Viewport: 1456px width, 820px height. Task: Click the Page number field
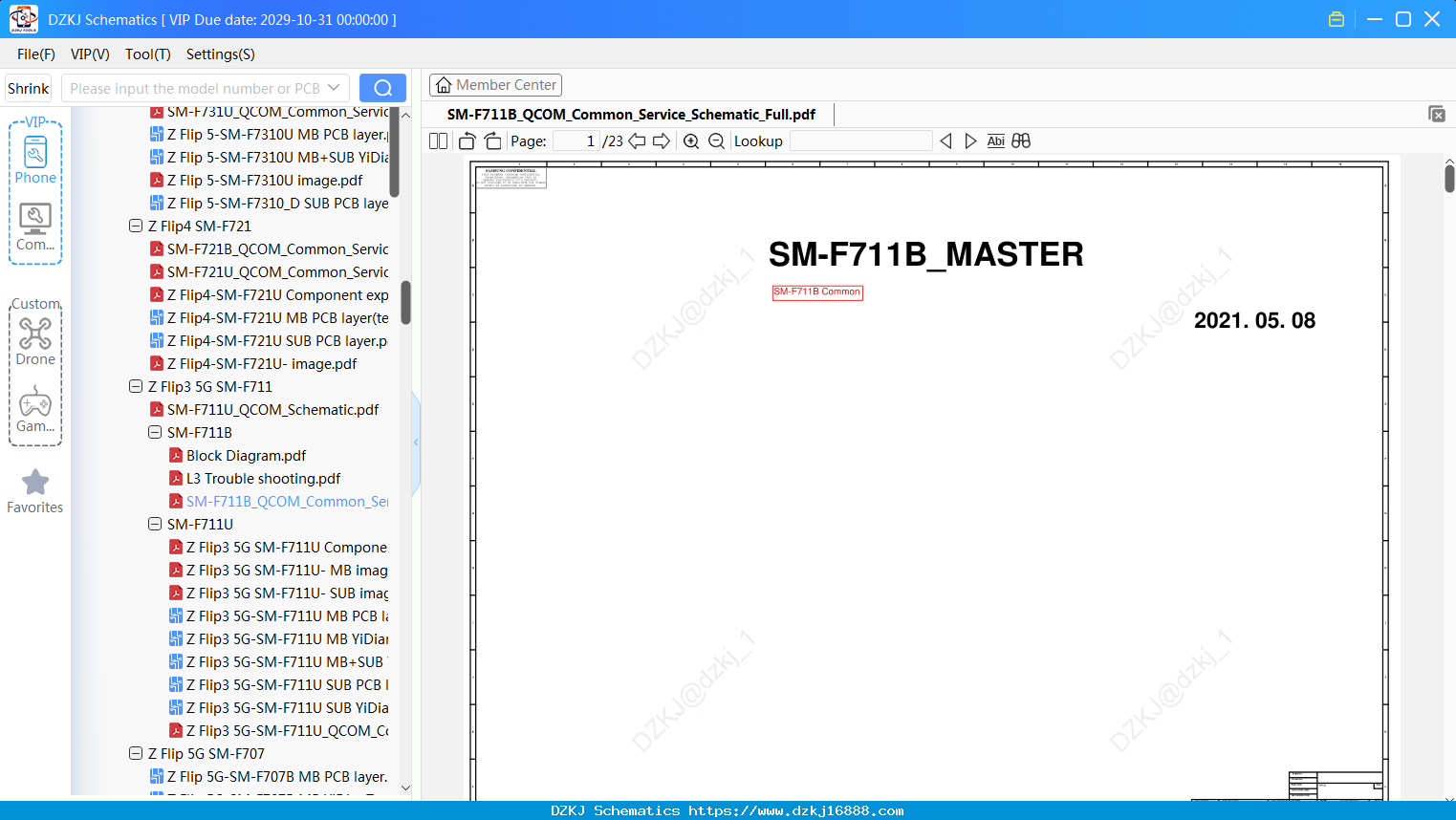(x=576, y=141)
